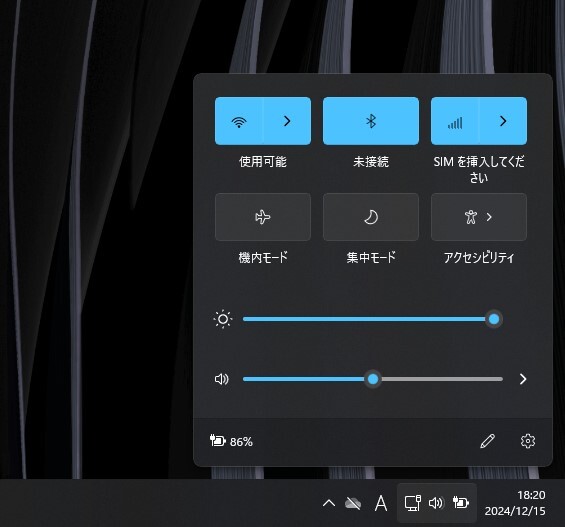Open all settings via gear icon
Screen dimensions: 565x527
[528, 441]
